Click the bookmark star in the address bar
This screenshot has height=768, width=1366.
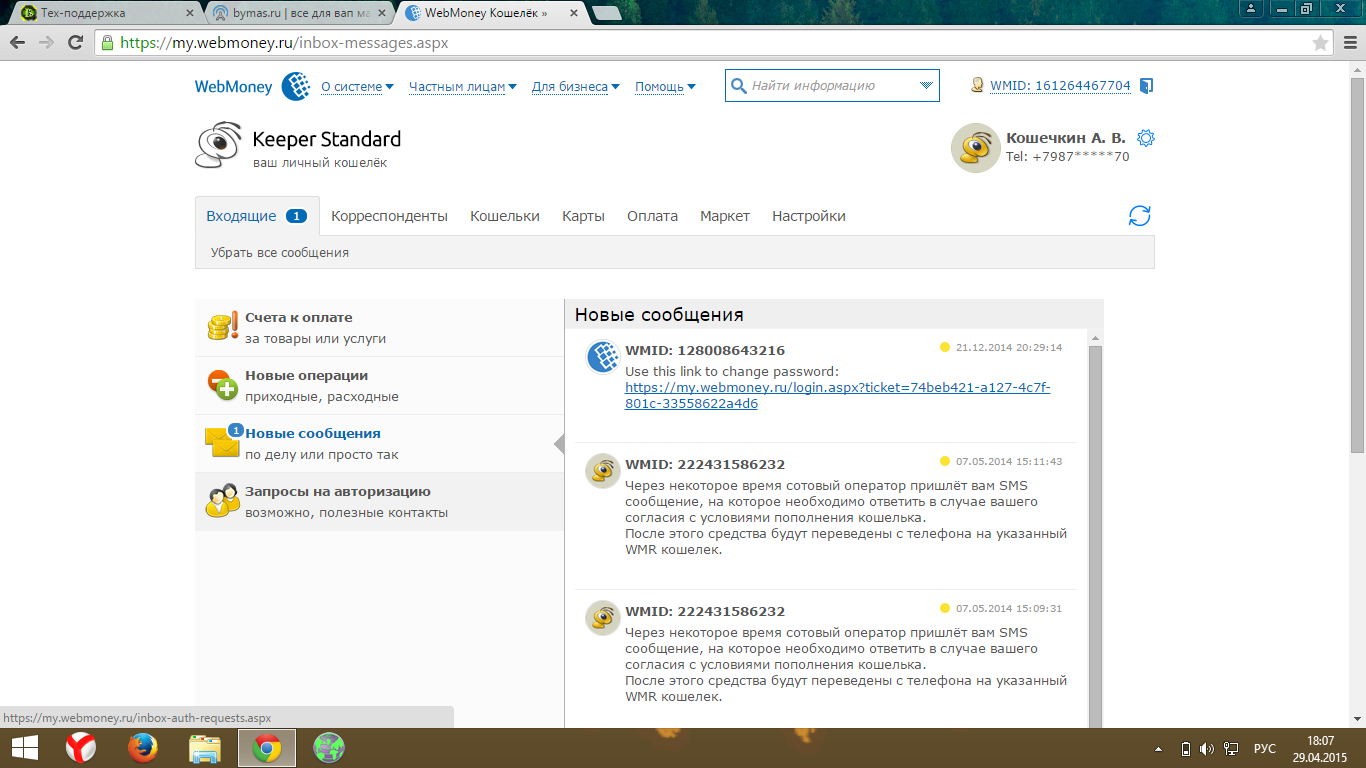point(1320,43)
